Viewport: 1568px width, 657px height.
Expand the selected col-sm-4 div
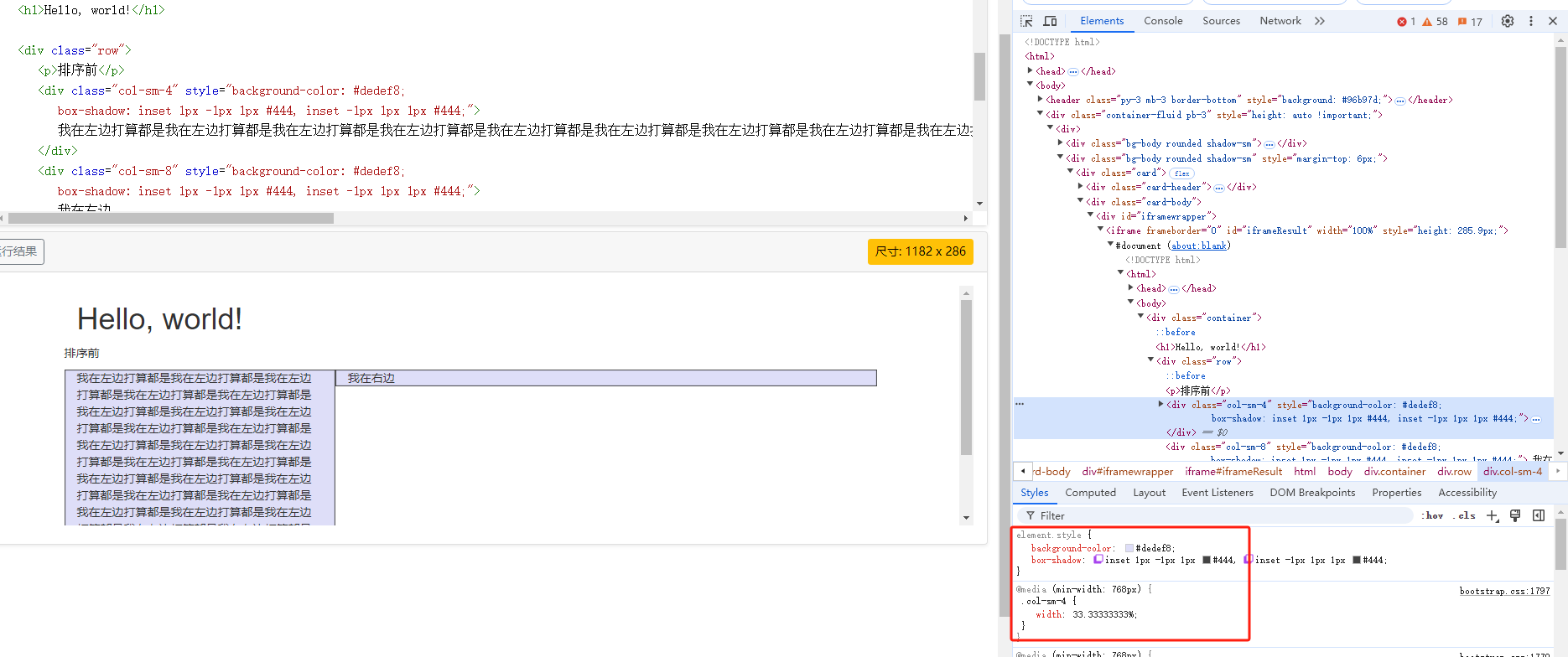click(1161, 404)
